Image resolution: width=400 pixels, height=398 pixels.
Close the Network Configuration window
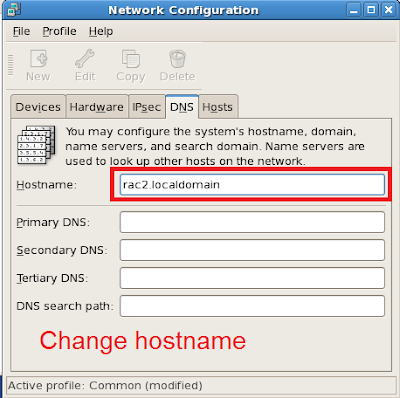click(388, 10)
